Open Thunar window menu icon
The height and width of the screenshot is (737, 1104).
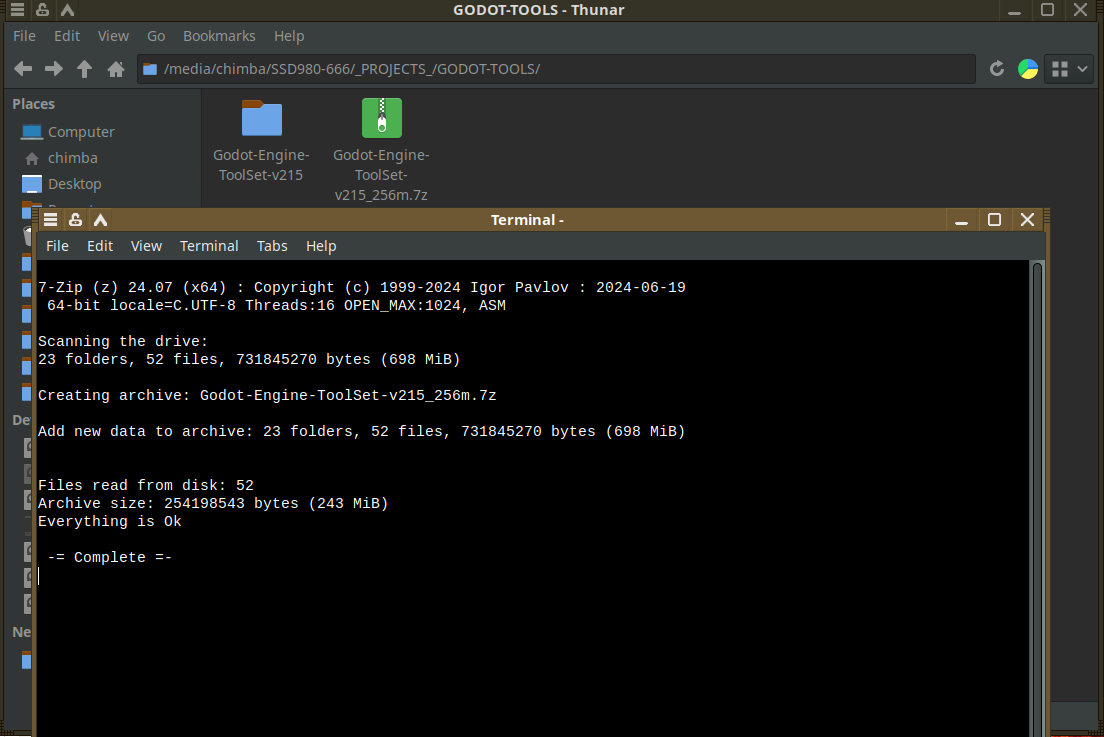[17, 10]
